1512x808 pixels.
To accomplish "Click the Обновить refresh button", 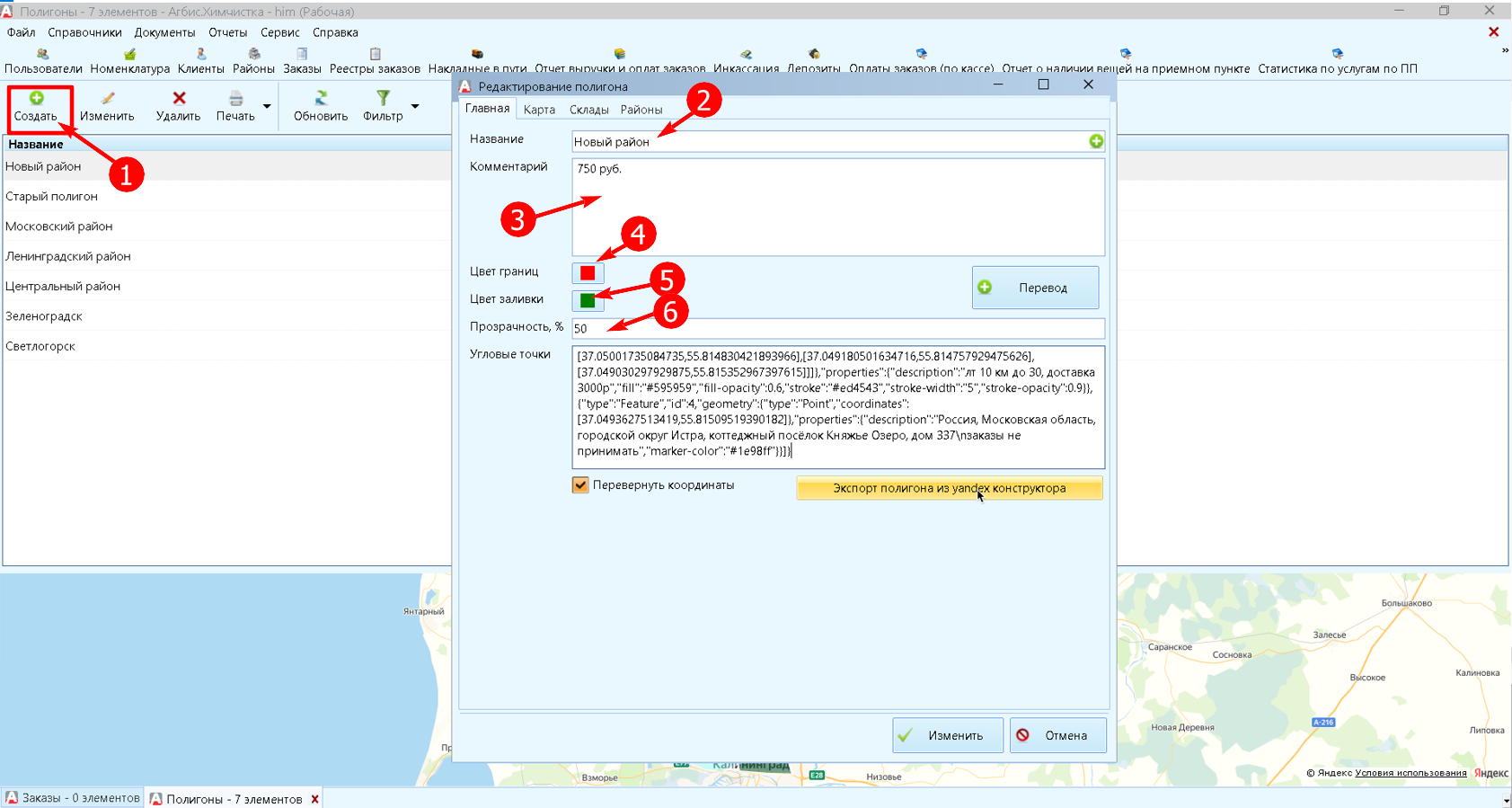I will [321, 106].
